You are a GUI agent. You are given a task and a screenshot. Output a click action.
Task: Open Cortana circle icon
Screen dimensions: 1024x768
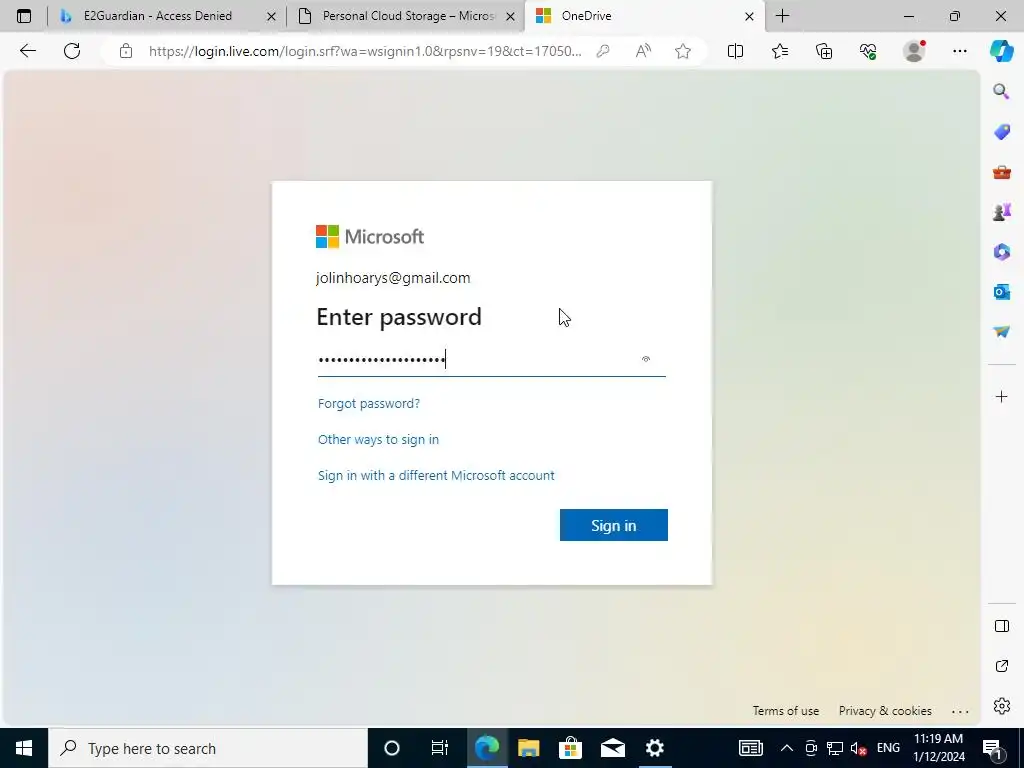(x=391, y=748)
